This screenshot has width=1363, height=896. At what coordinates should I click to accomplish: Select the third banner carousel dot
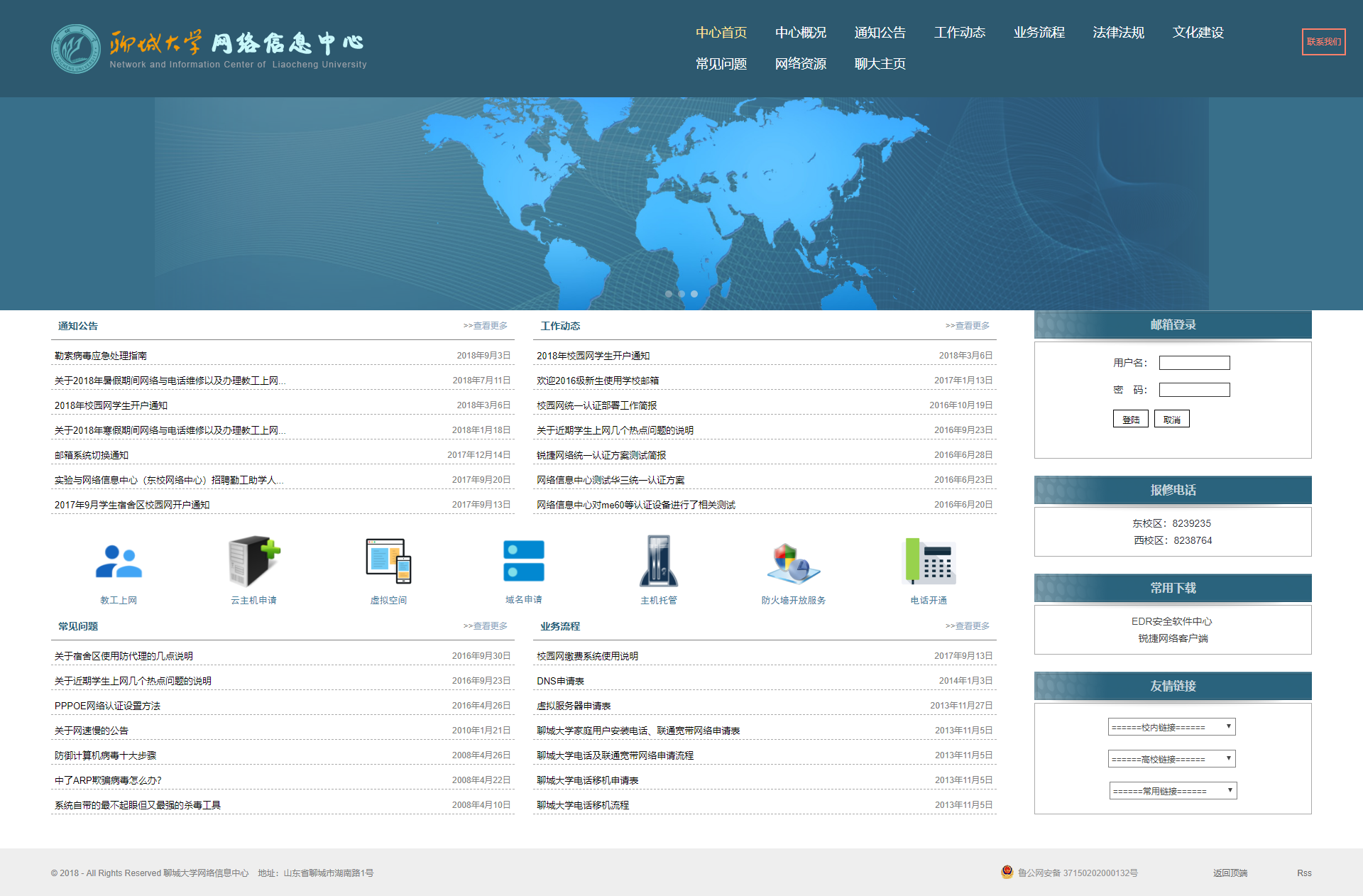(694, 294)
